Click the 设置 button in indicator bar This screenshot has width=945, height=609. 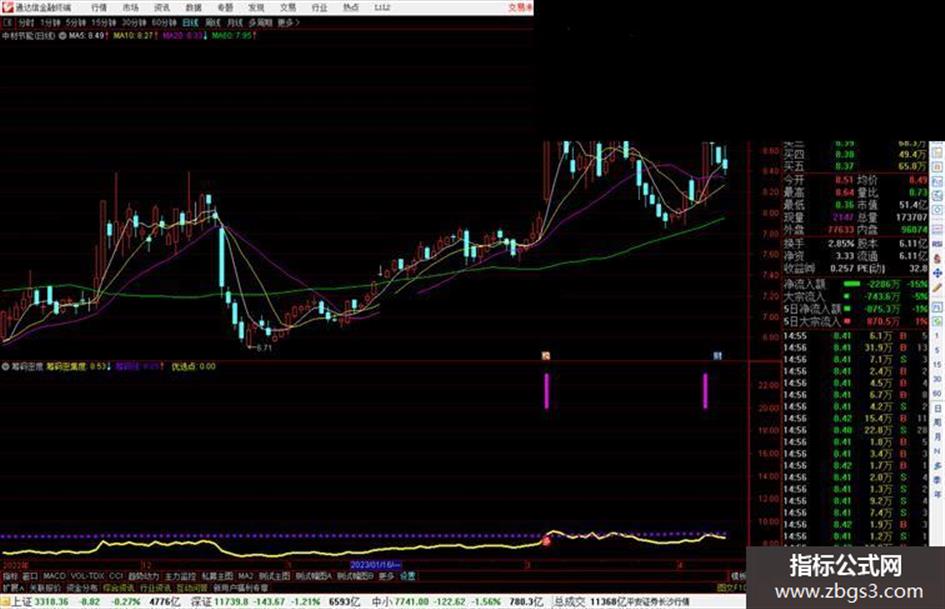[x=408, y=576]
